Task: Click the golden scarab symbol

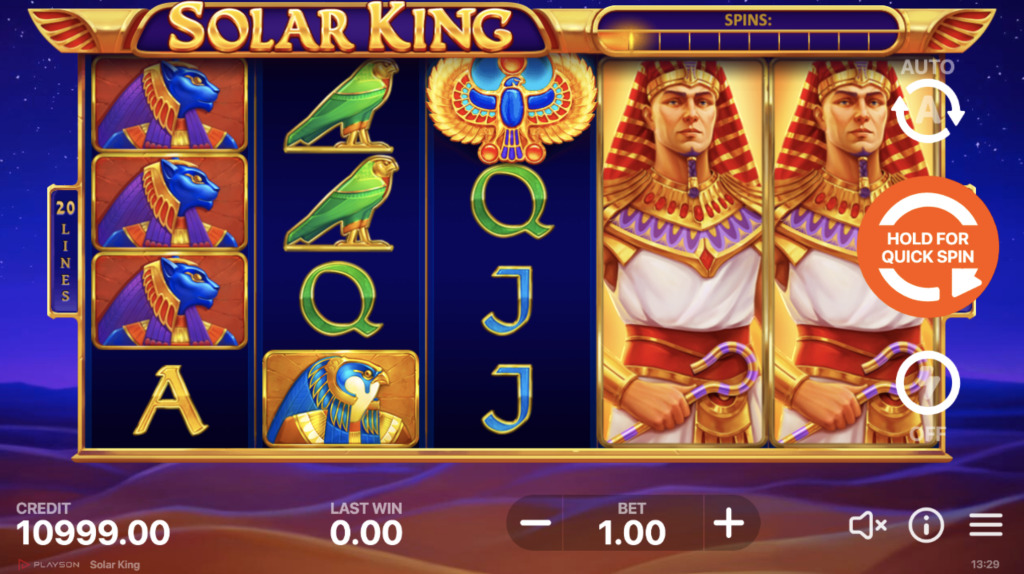Action: pos(511,108)
